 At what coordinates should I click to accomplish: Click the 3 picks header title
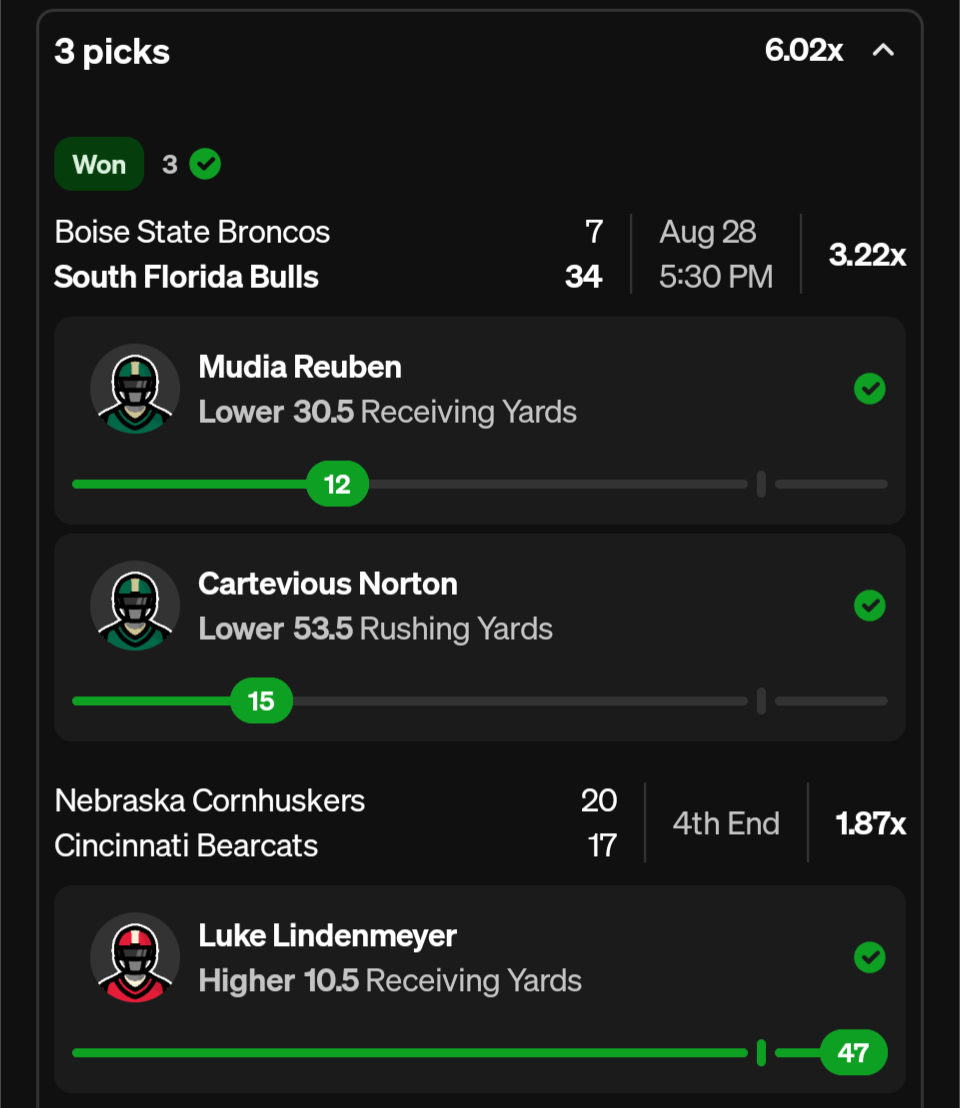112,52
